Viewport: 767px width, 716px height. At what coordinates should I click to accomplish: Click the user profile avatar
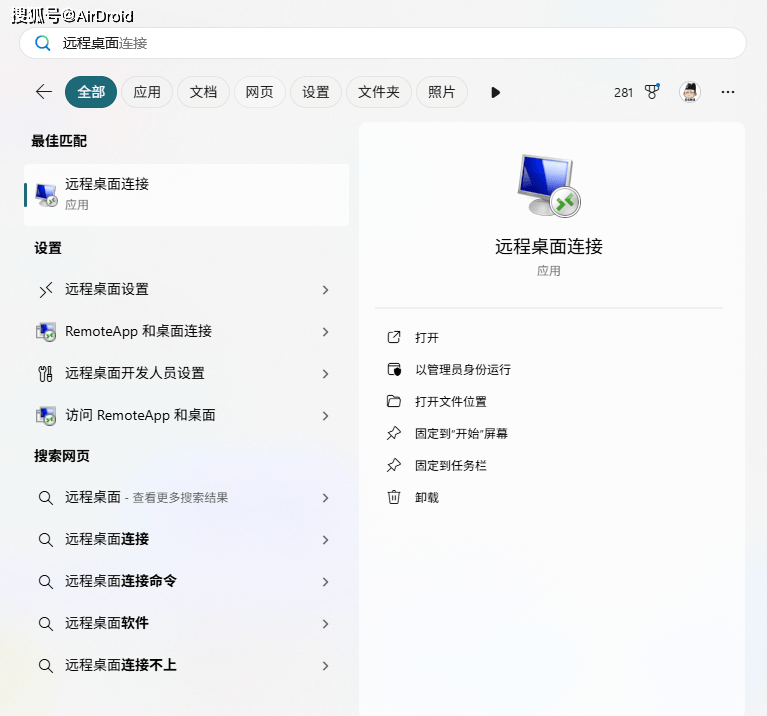689,92
